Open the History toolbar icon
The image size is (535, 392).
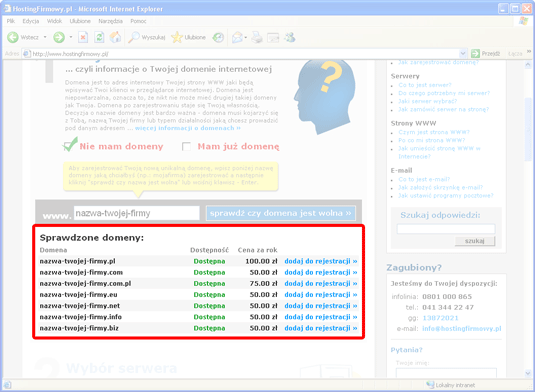218,37
